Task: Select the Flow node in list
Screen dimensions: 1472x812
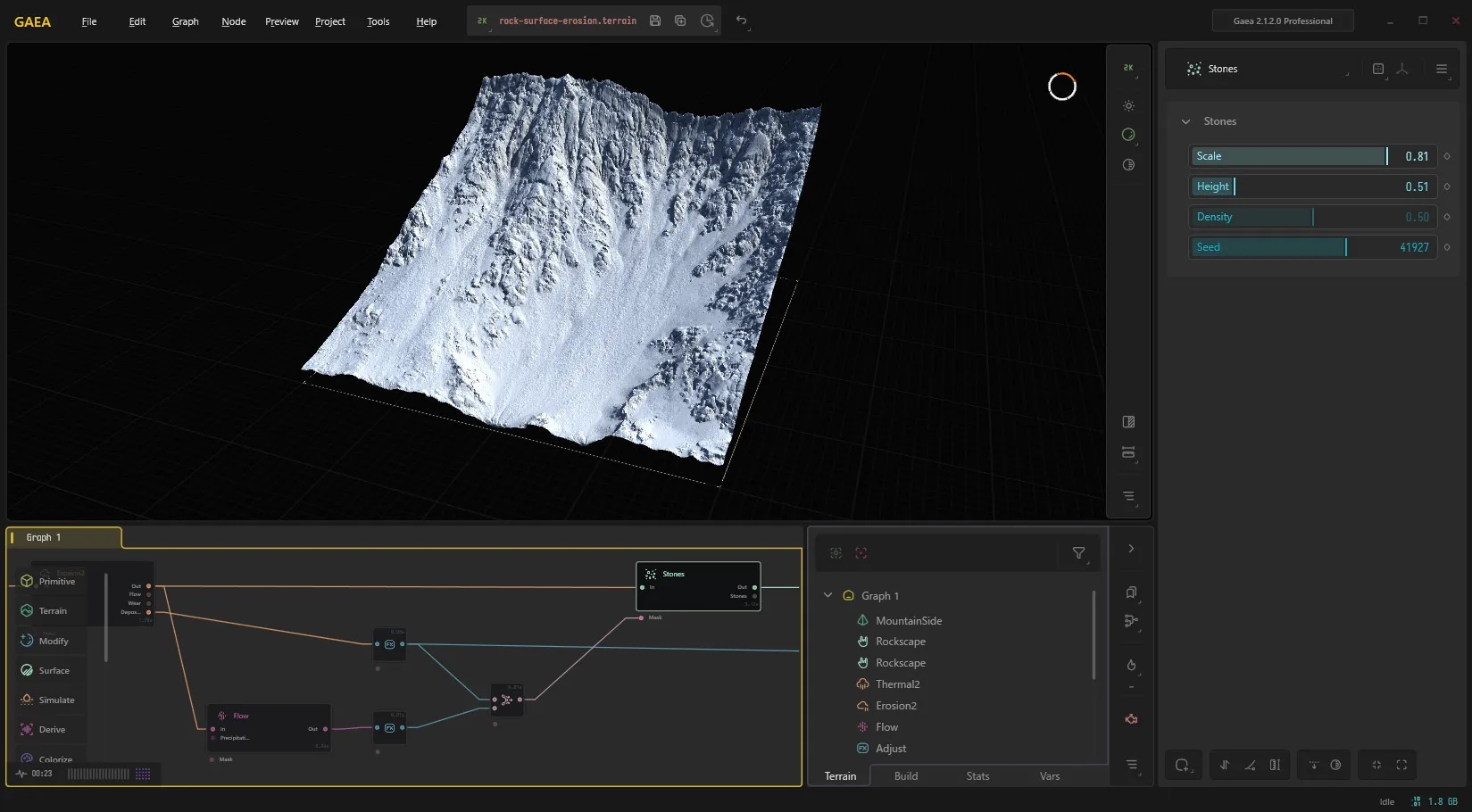Action: click(x=886, y=727)
